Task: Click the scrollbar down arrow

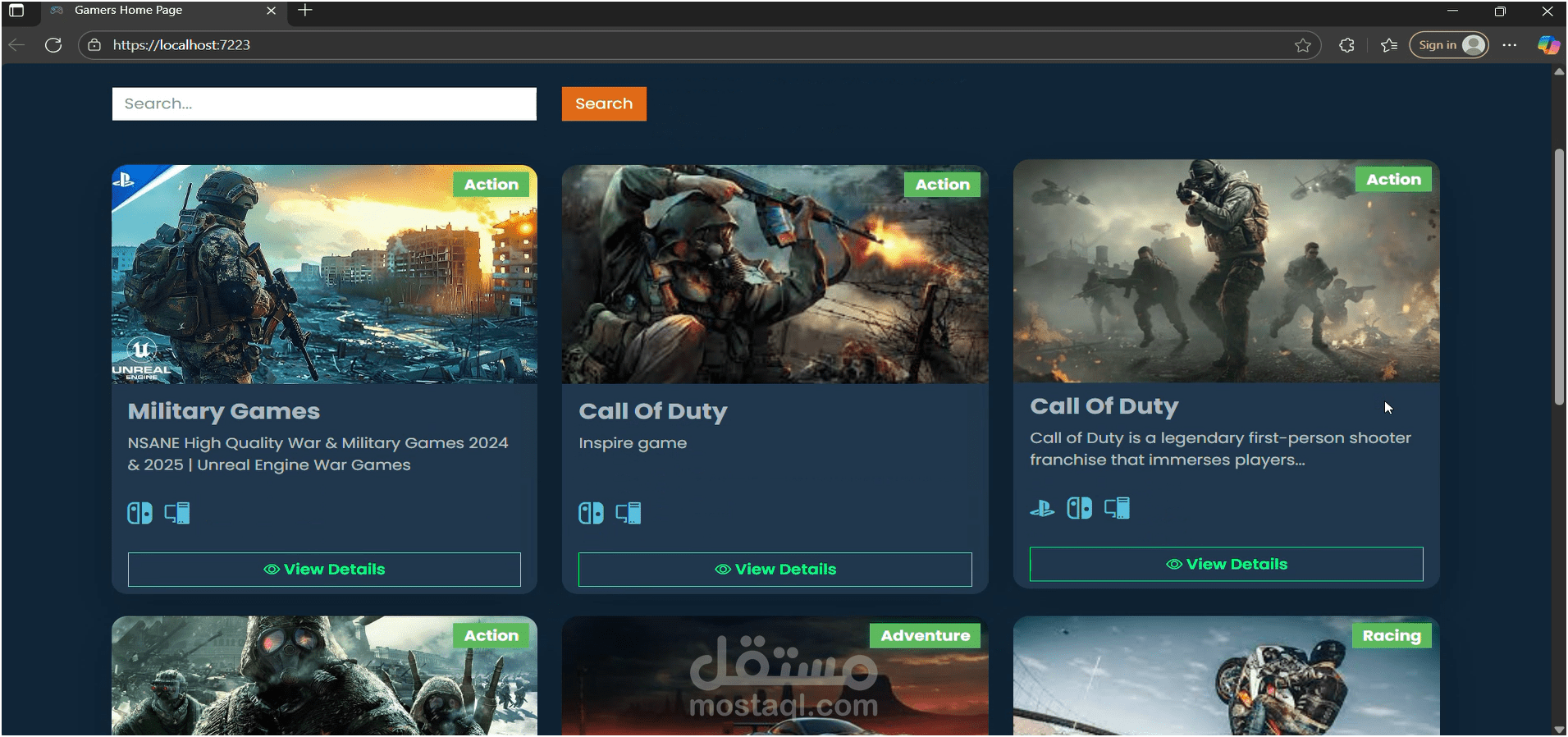Action: (1559, 730)
